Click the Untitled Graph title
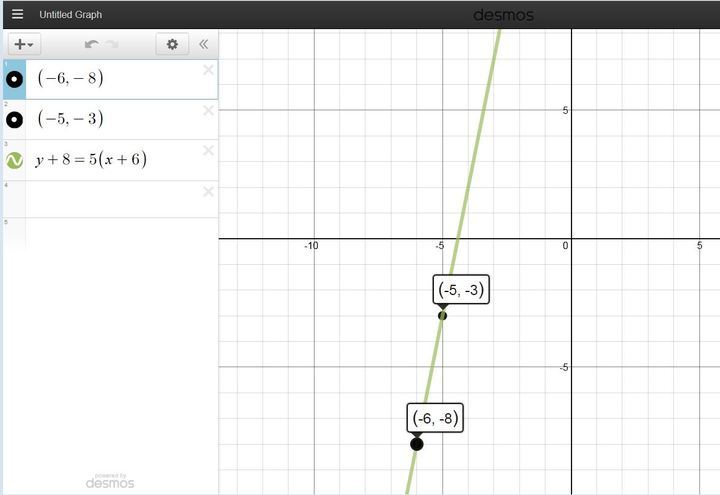This screenshot has height=495, width=720. point(70,15)
